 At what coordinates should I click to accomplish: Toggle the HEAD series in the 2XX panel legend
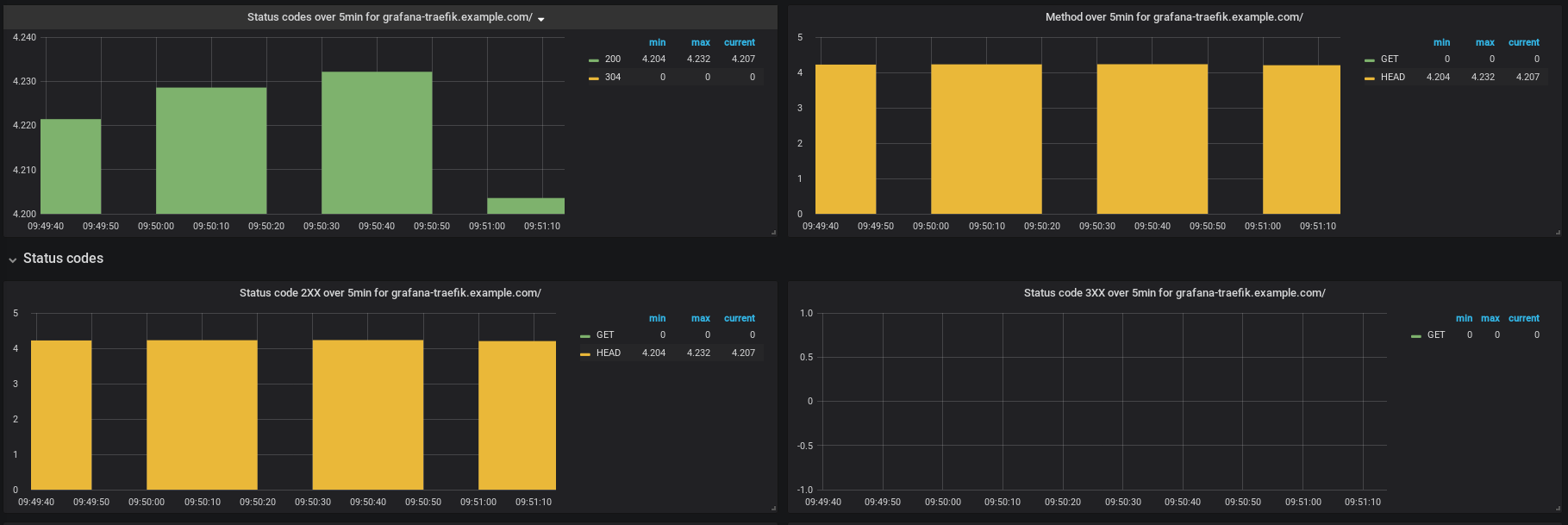[609, 353]
